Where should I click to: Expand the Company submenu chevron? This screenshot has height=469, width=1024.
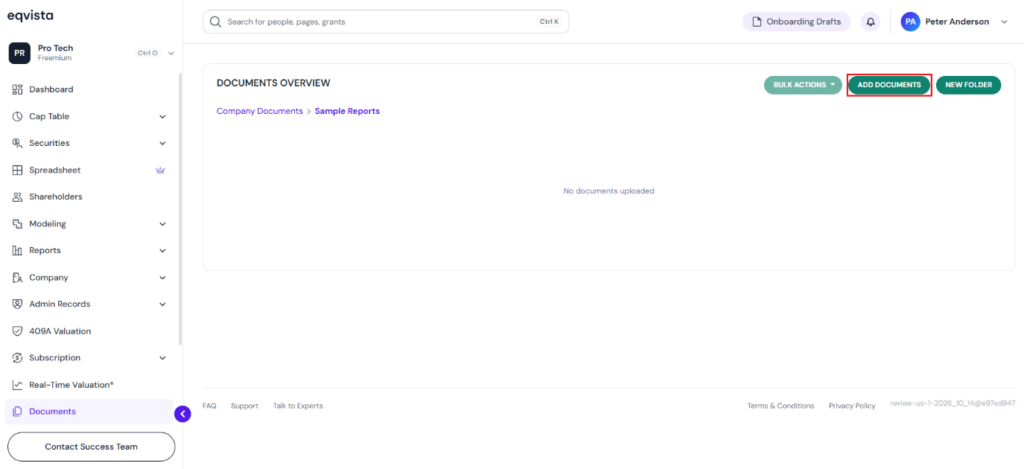(163, 278)
